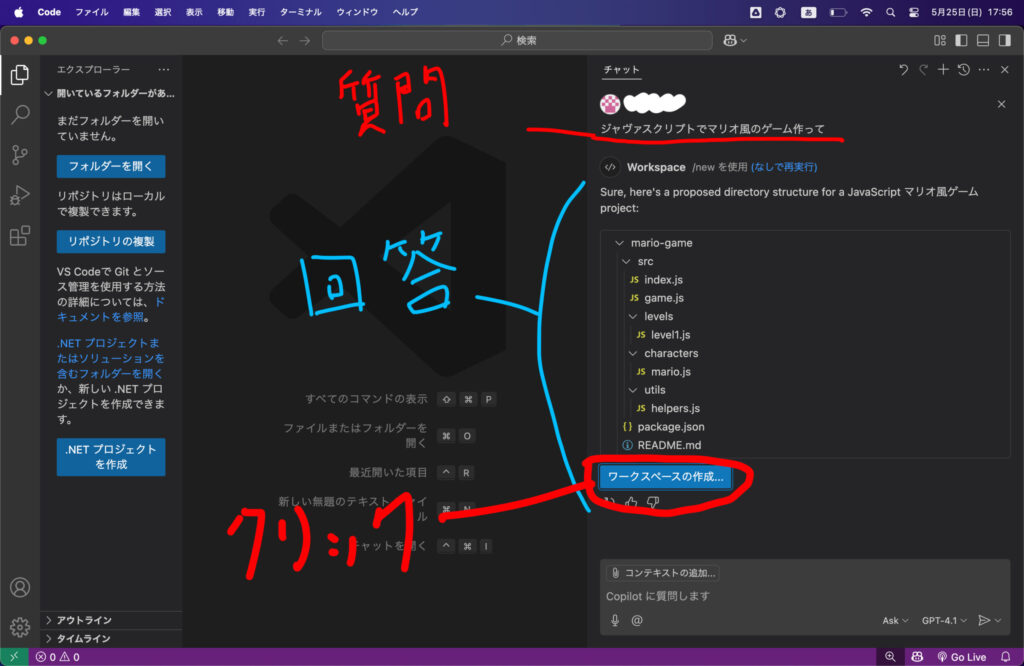Click the コンテキストの追加 button

pyautogui.click(x=663, y=573)
